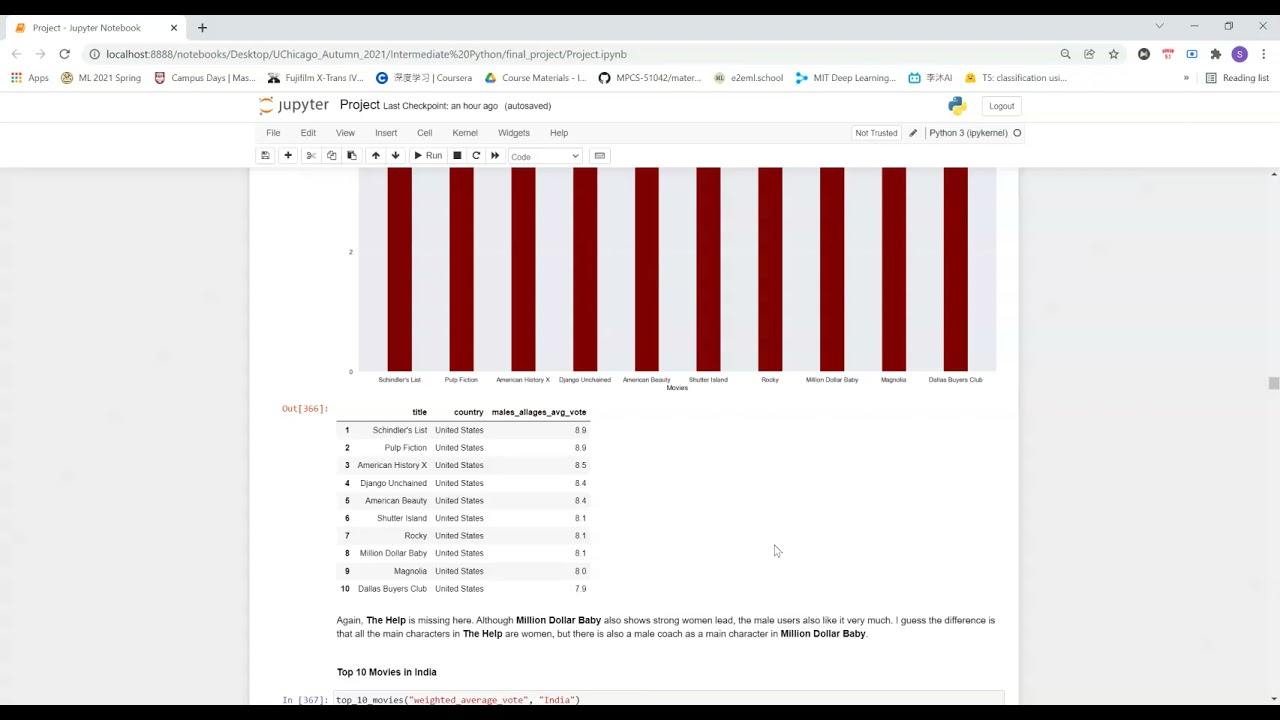Click the Dallas Buyers Club table cell
1280x720 pixels.
(392, 589)
